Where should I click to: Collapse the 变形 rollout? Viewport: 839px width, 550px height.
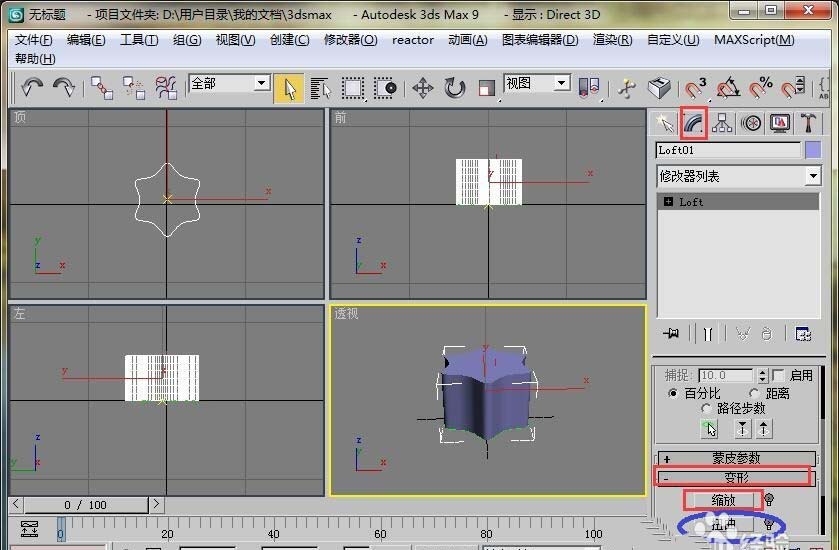(x=736, y=478)
